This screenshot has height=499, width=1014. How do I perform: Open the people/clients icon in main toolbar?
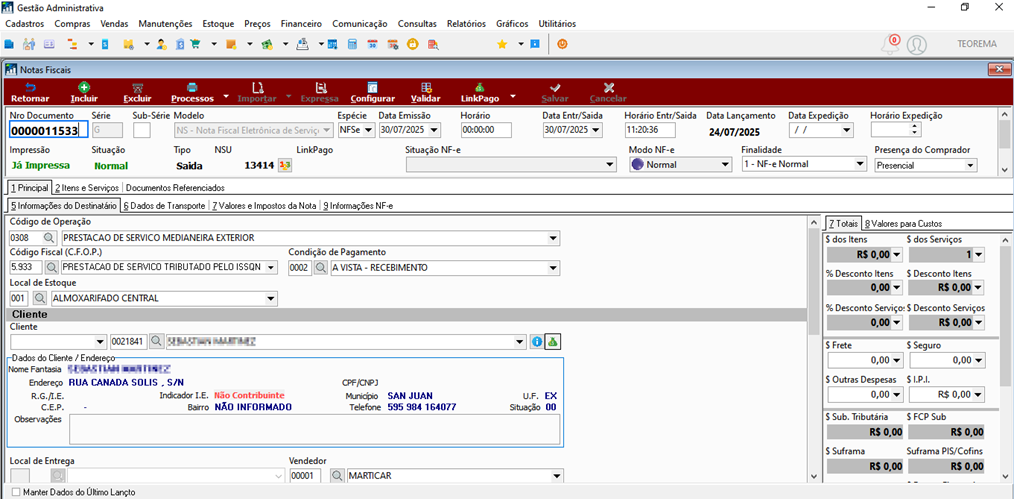[28, 45]
